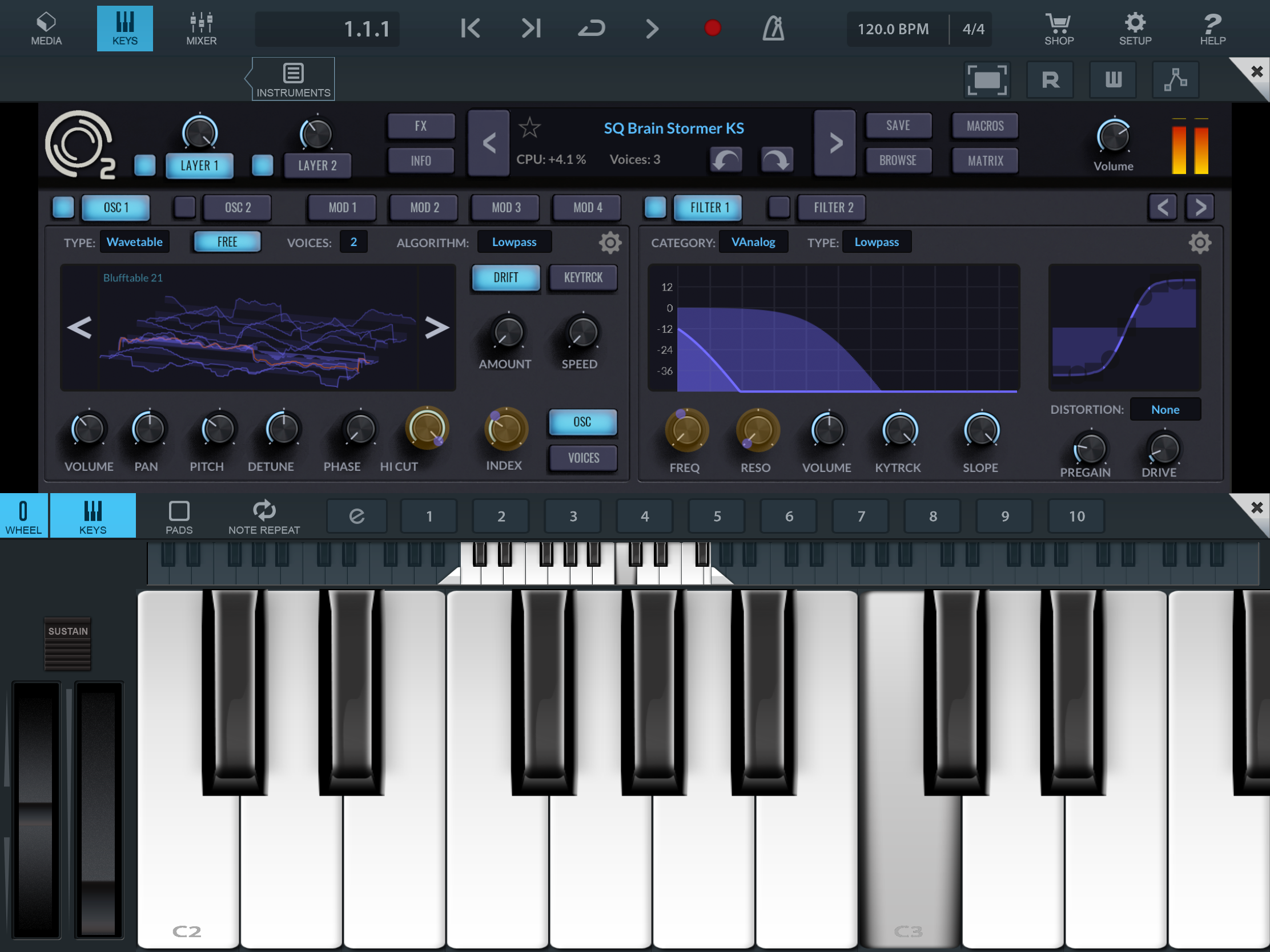
Task: Switch to the Mixer view
Action: (201, 28)
